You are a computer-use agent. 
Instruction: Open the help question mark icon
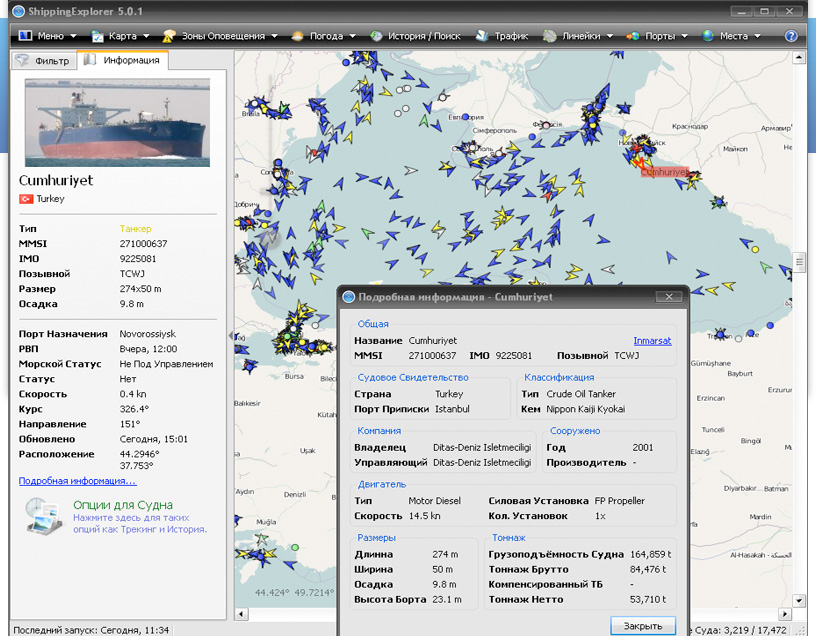pos(790,36)
